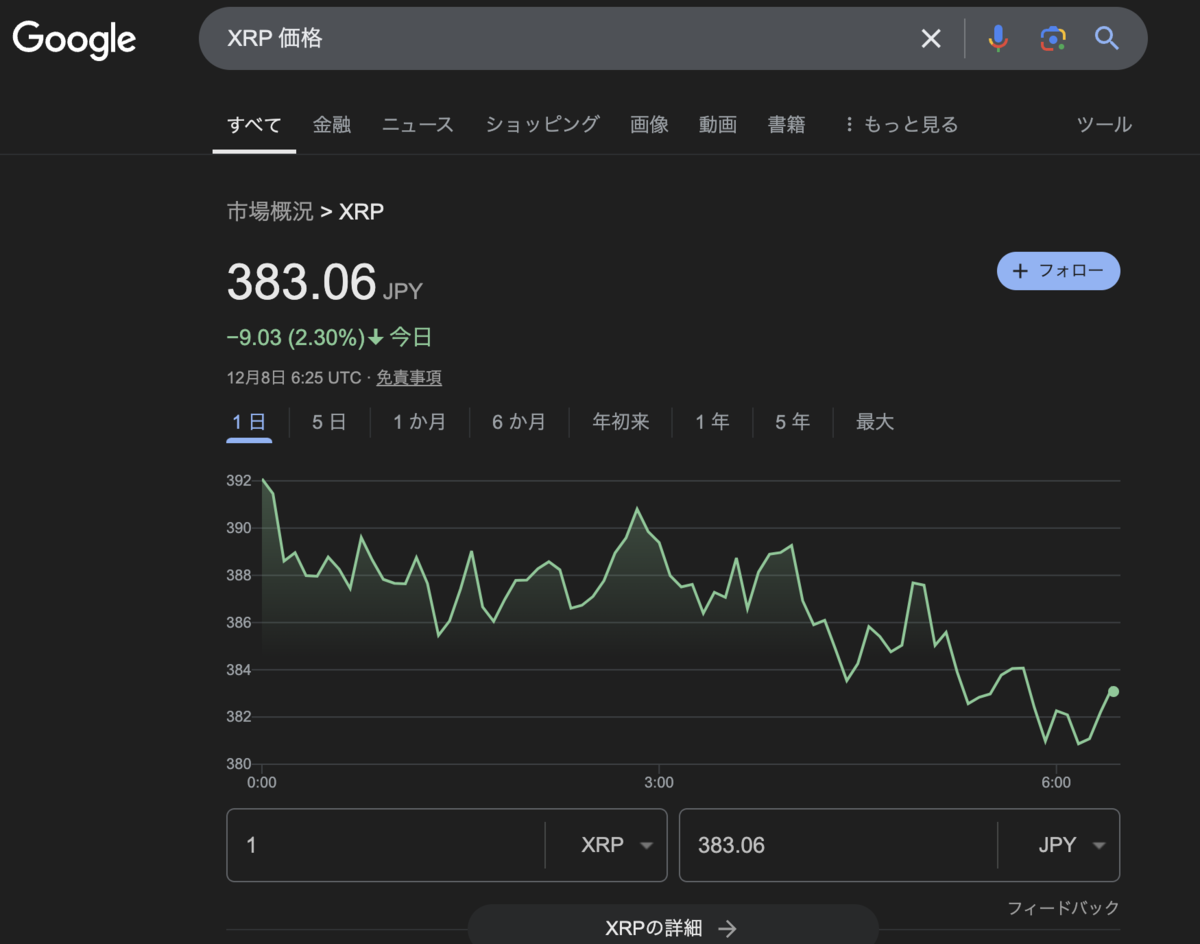Open the 免責事項 disclaimer link
The image size is (1200, 944).
pyautogui.click(x=409, y=378)
